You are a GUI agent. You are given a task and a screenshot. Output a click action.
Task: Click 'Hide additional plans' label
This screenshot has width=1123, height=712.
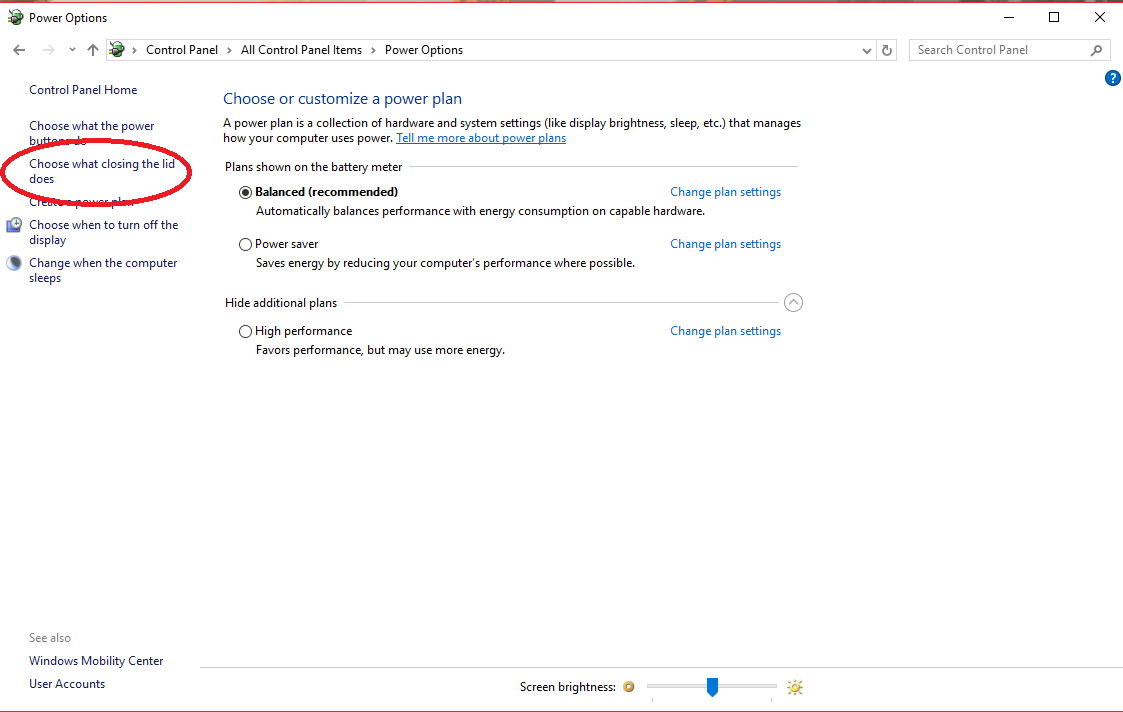click(x=281, y=303)
